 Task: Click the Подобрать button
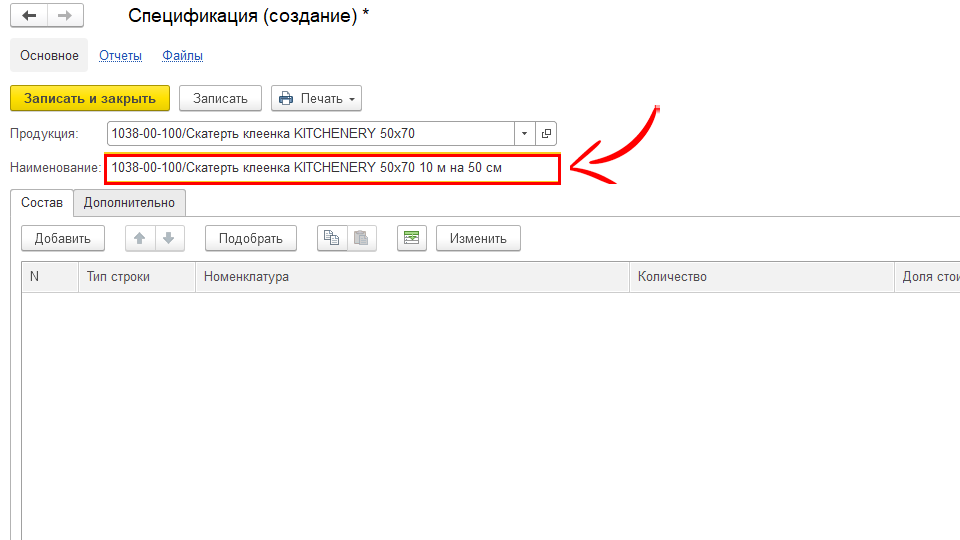click(x=251, y=238)
